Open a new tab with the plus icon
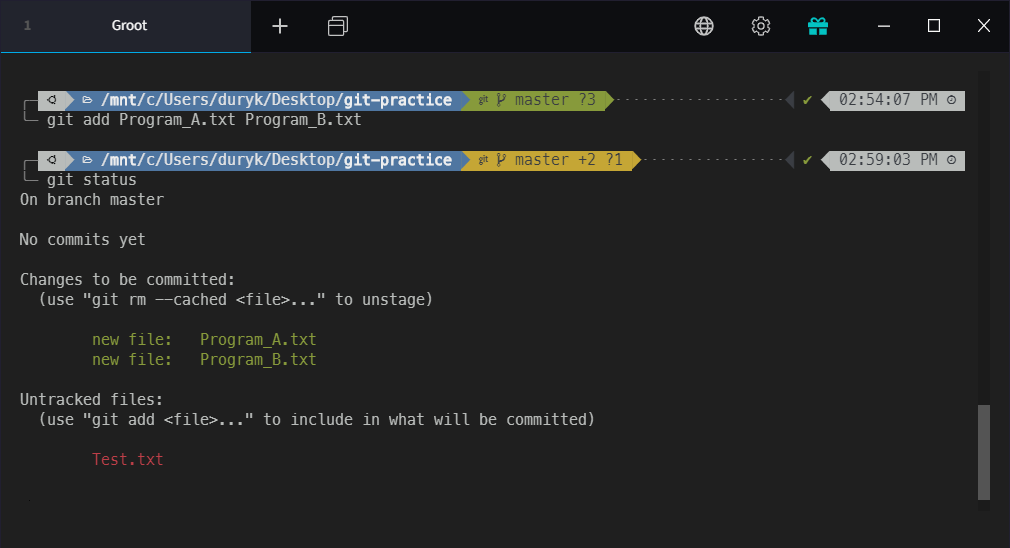 [280, 26]
